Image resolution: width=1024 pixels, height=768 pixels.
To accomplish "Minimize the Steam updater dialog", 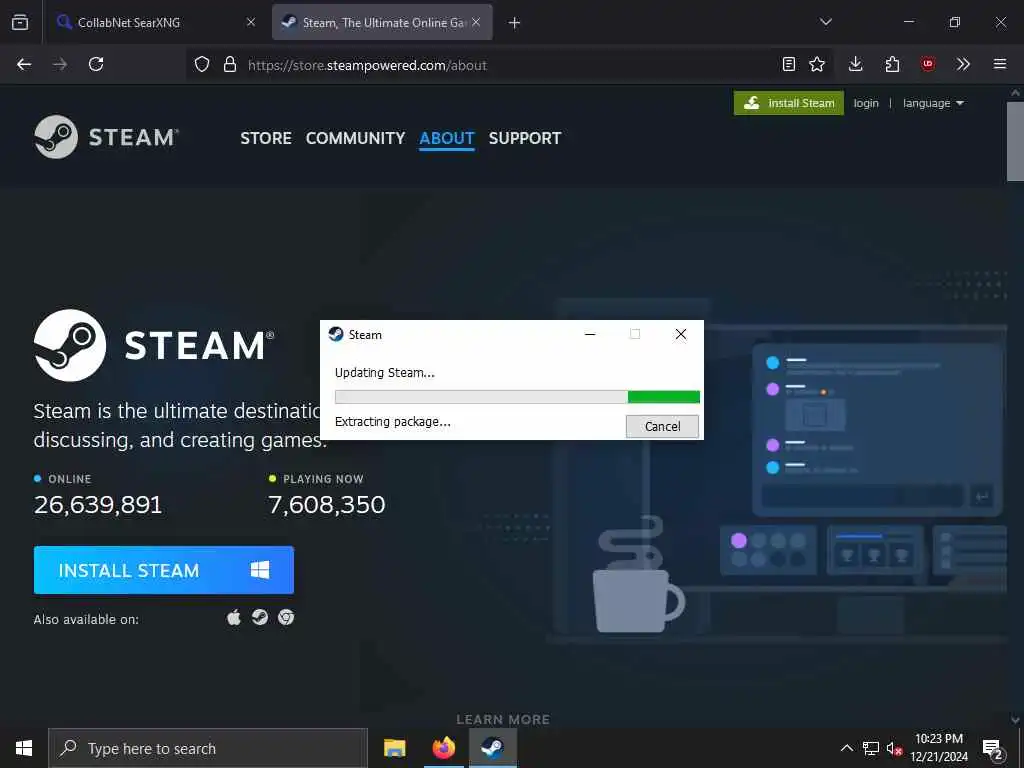I will (590, 334).
